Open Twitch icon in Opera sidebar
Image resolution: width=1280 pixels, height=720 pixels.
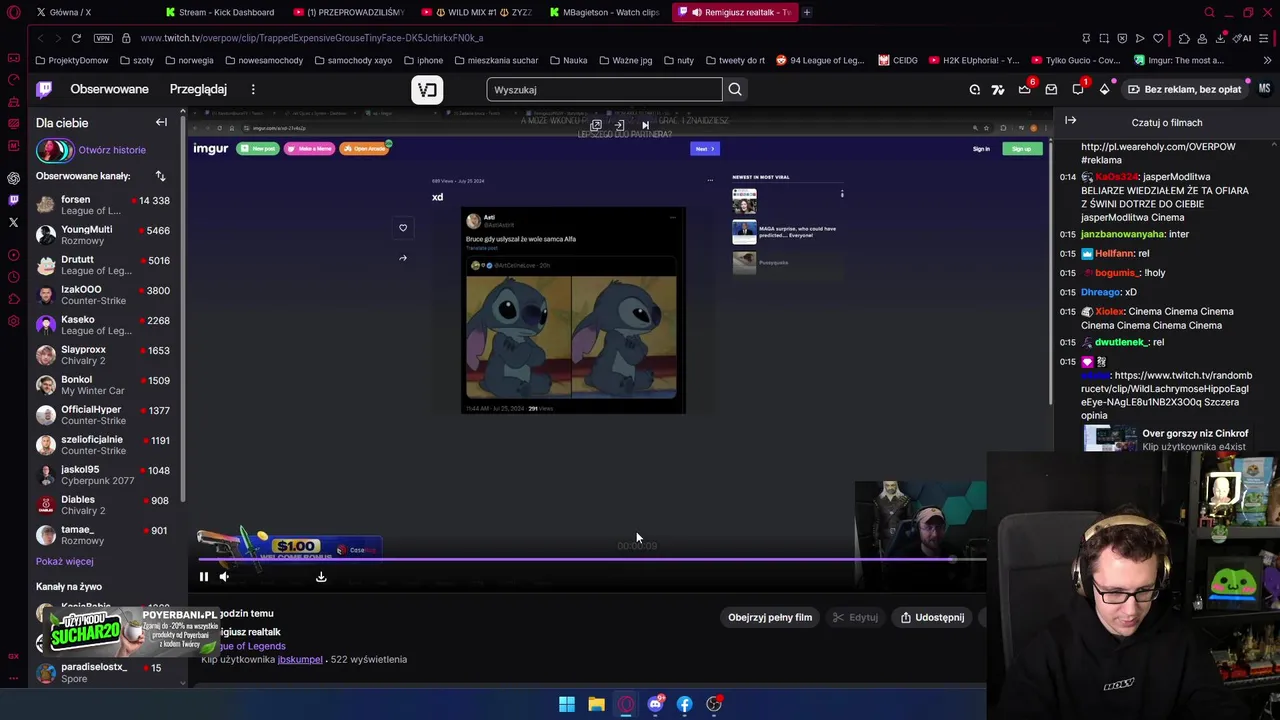[13, 200]
